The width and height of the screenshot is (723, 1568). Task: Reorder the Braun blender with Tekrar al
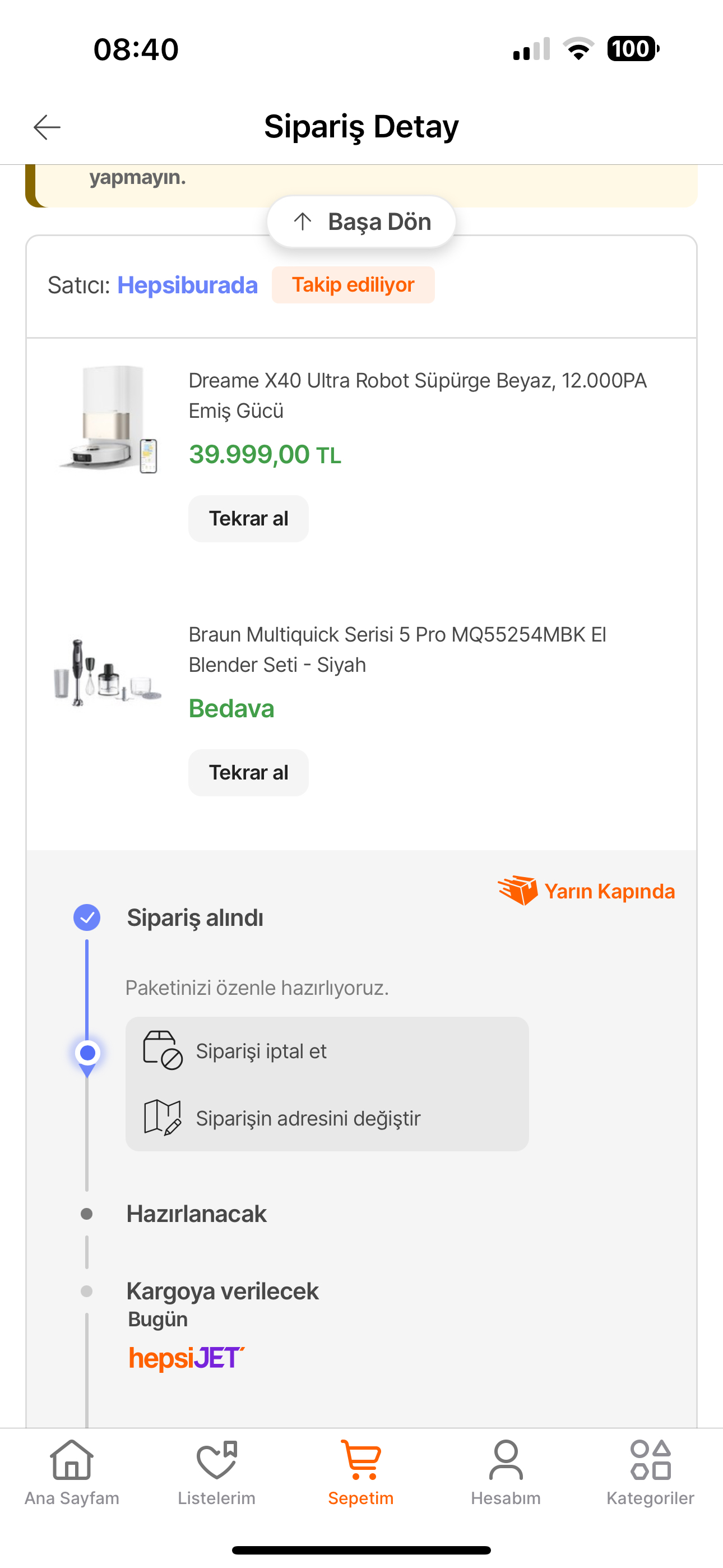tap(248, 772)
